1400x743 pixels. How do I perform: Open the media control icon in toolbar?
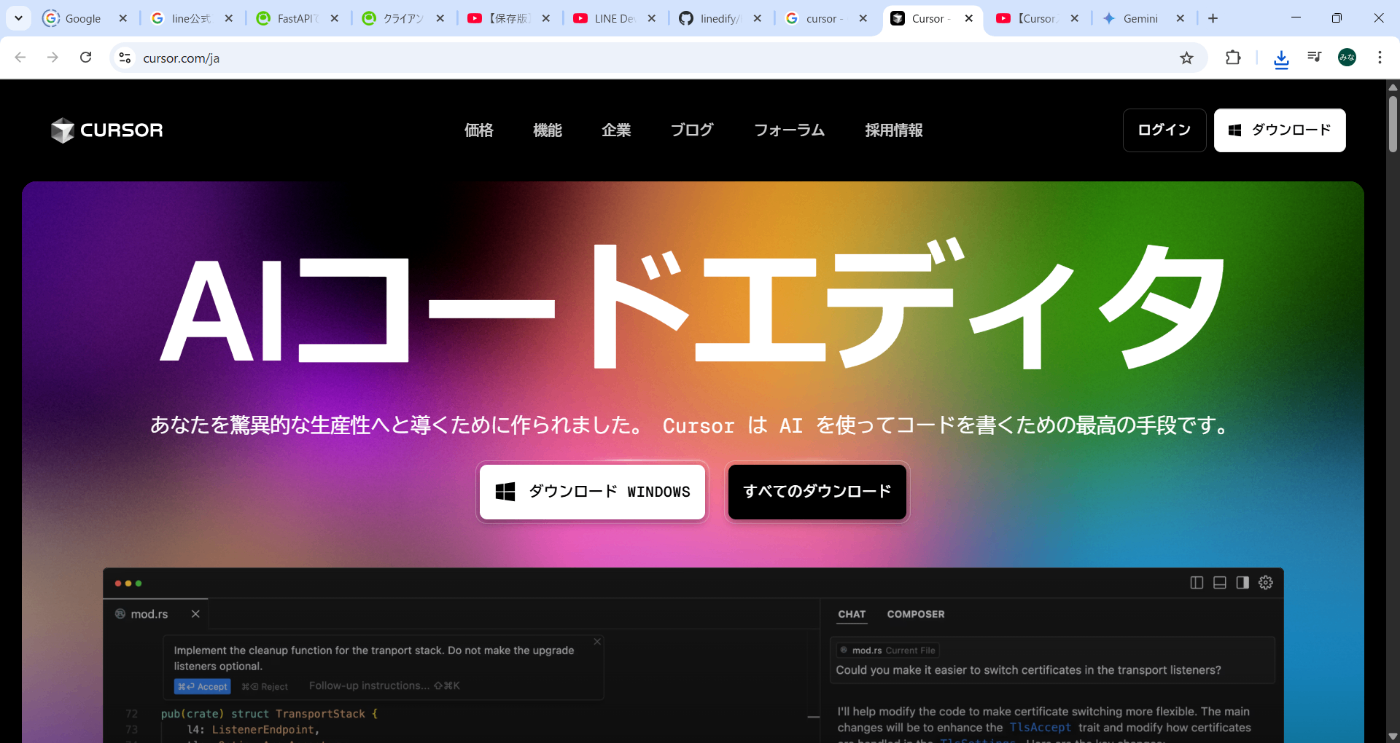[1314, 58]
